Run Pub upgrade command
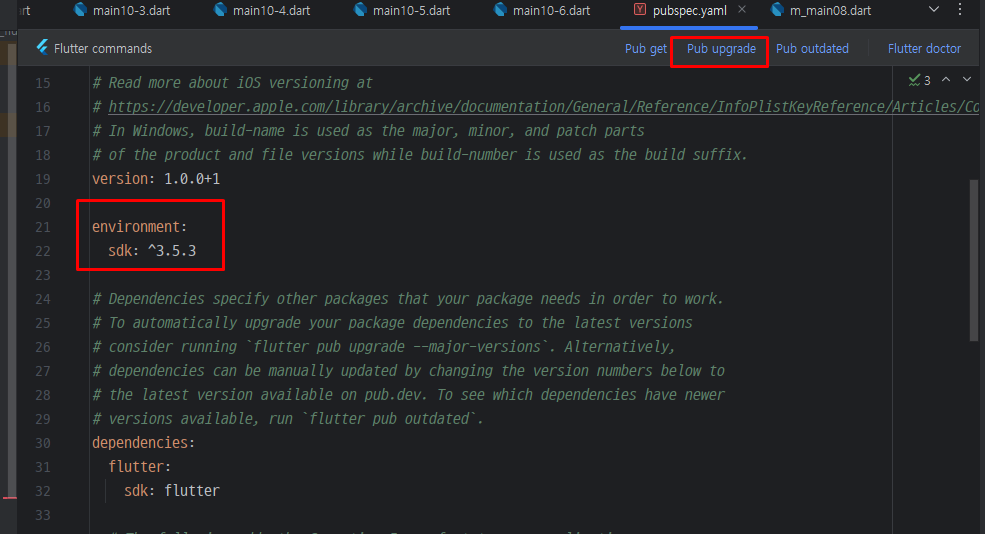Image resolution: width=985 pixels, height=534 pixels. tap(721, 49)
